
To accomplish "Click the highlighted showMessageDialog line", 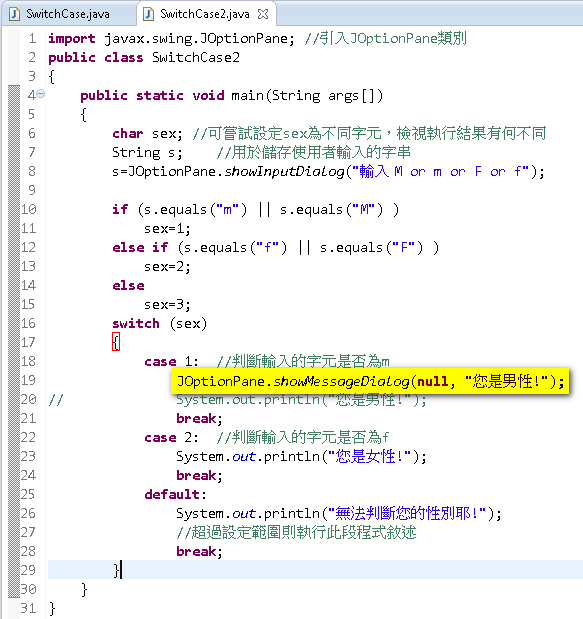I will pyautogui.click(x=370, y=381).
